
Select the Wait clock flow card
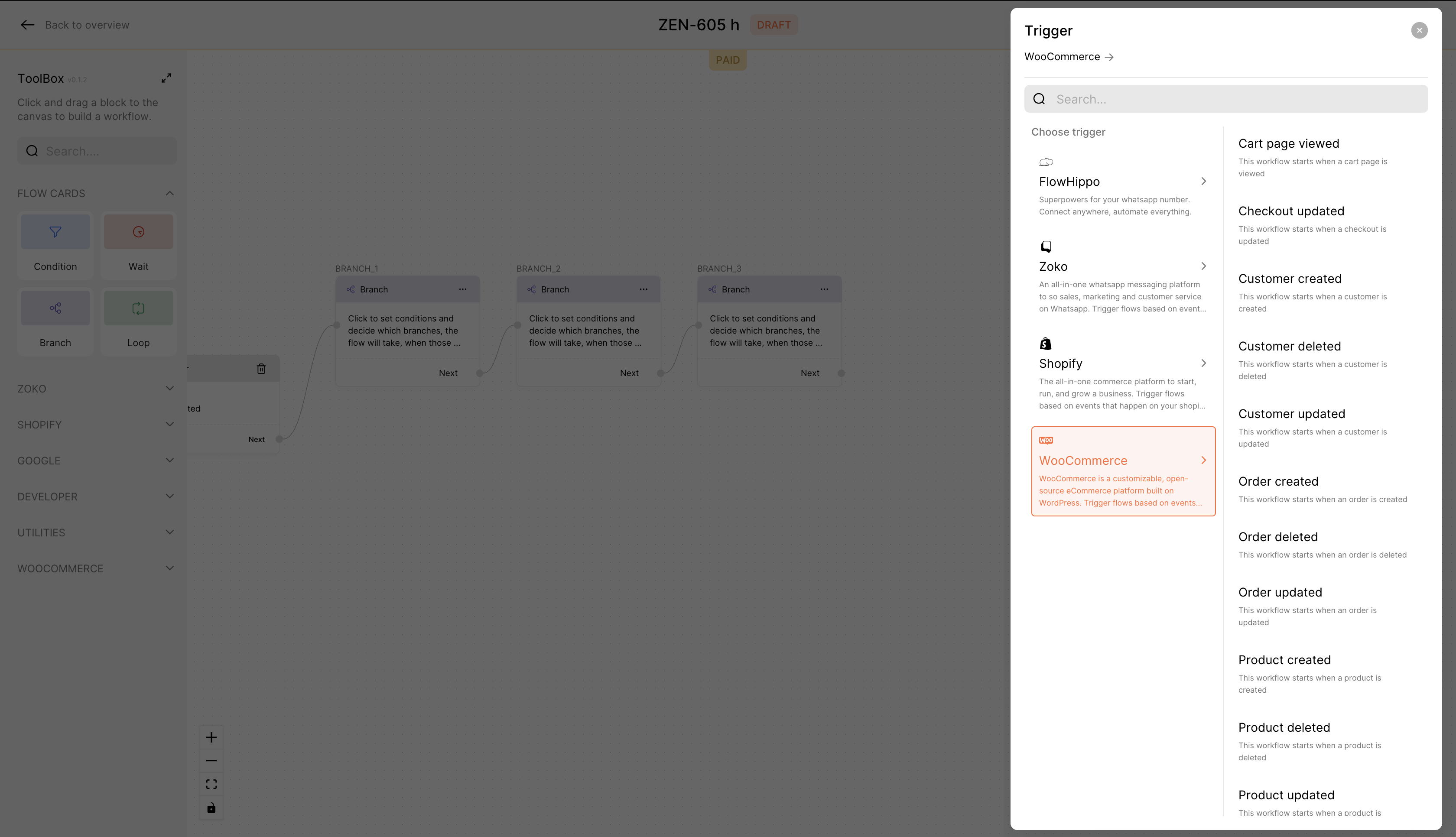click(x=139, y=245)
